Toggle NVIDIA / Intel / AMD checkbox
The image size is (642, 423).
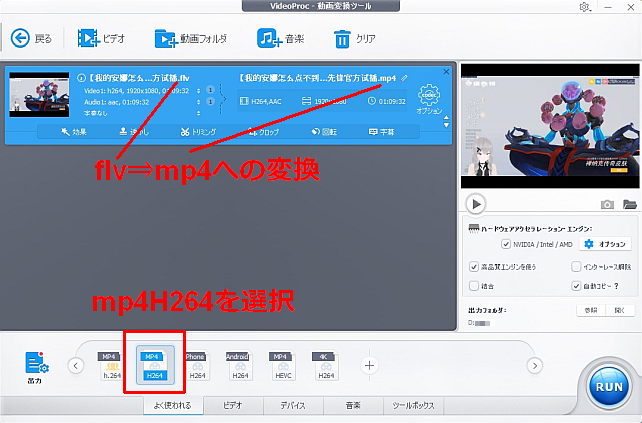click(x=506, y=244)
